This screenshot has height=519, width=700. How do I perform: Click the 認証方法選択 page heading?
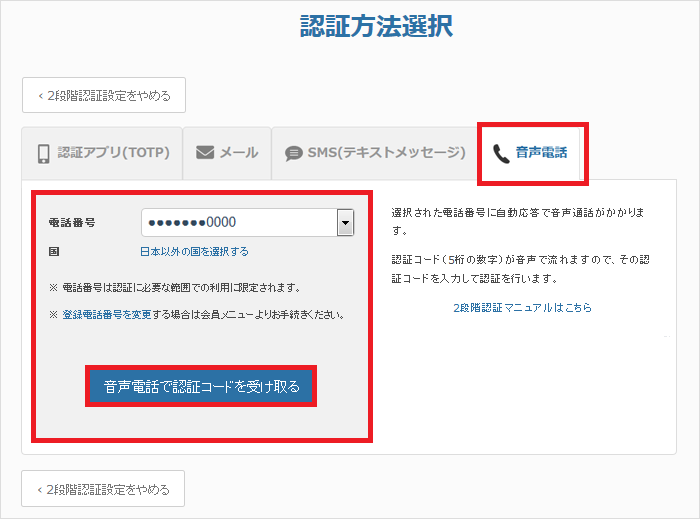click(376, 26)
